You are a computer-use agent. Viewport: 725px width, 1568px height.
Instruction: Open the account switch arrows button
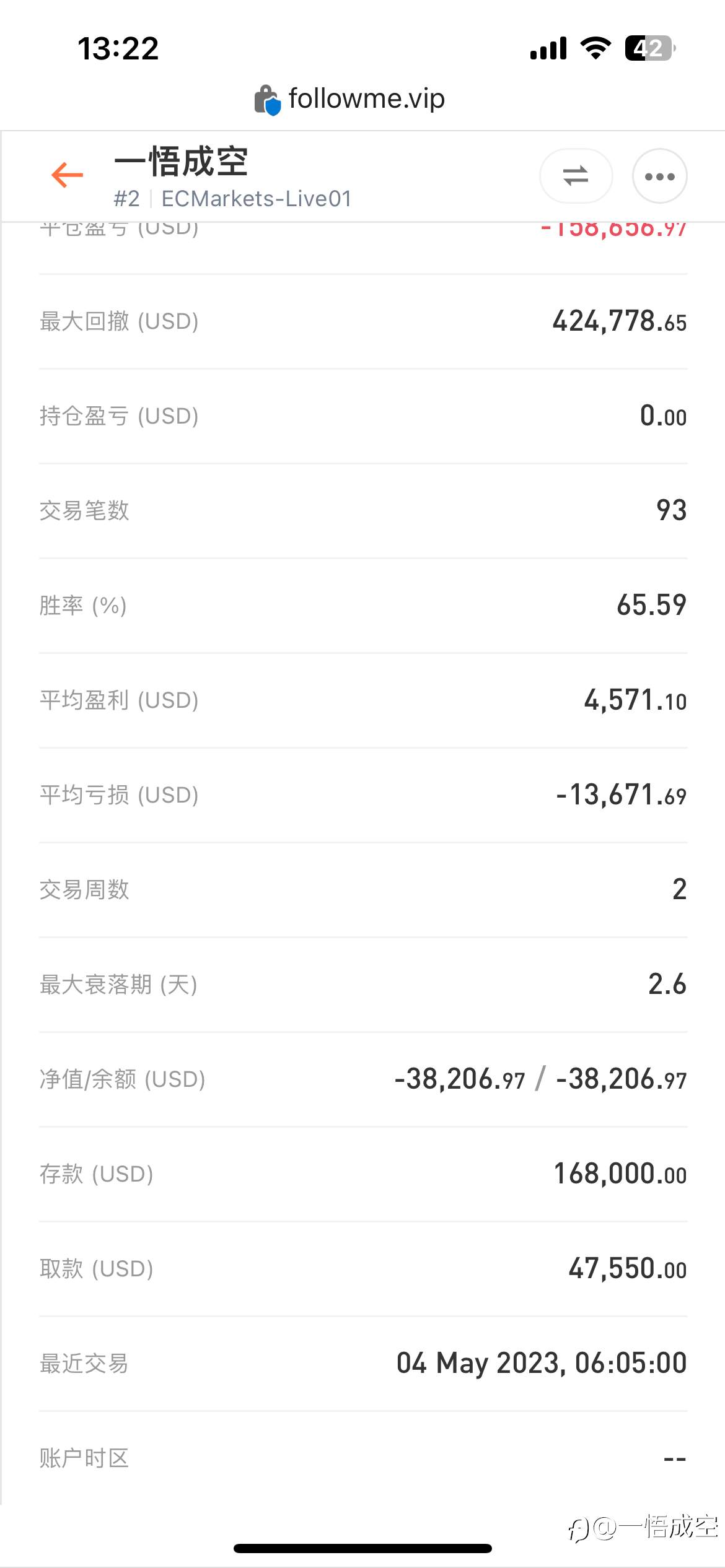point(576,176)
